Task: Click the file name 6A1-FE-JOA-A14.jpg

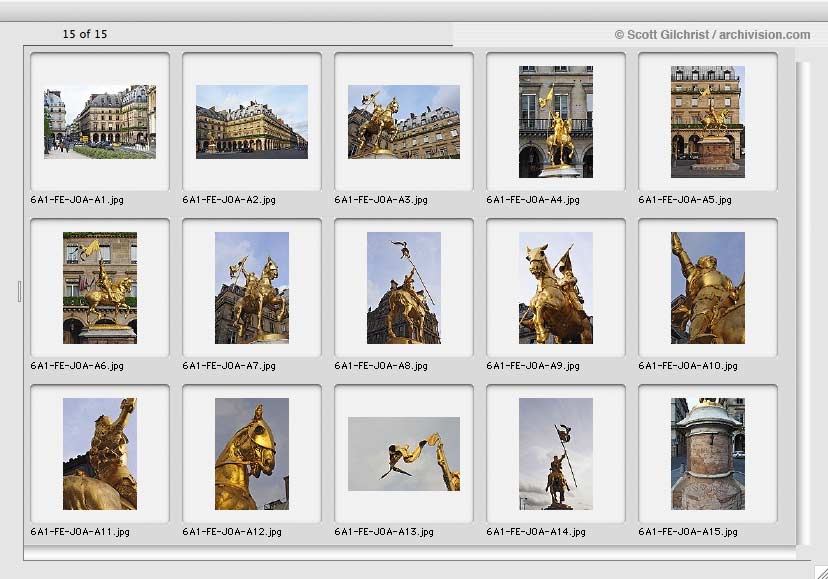Action: (537, 531)
